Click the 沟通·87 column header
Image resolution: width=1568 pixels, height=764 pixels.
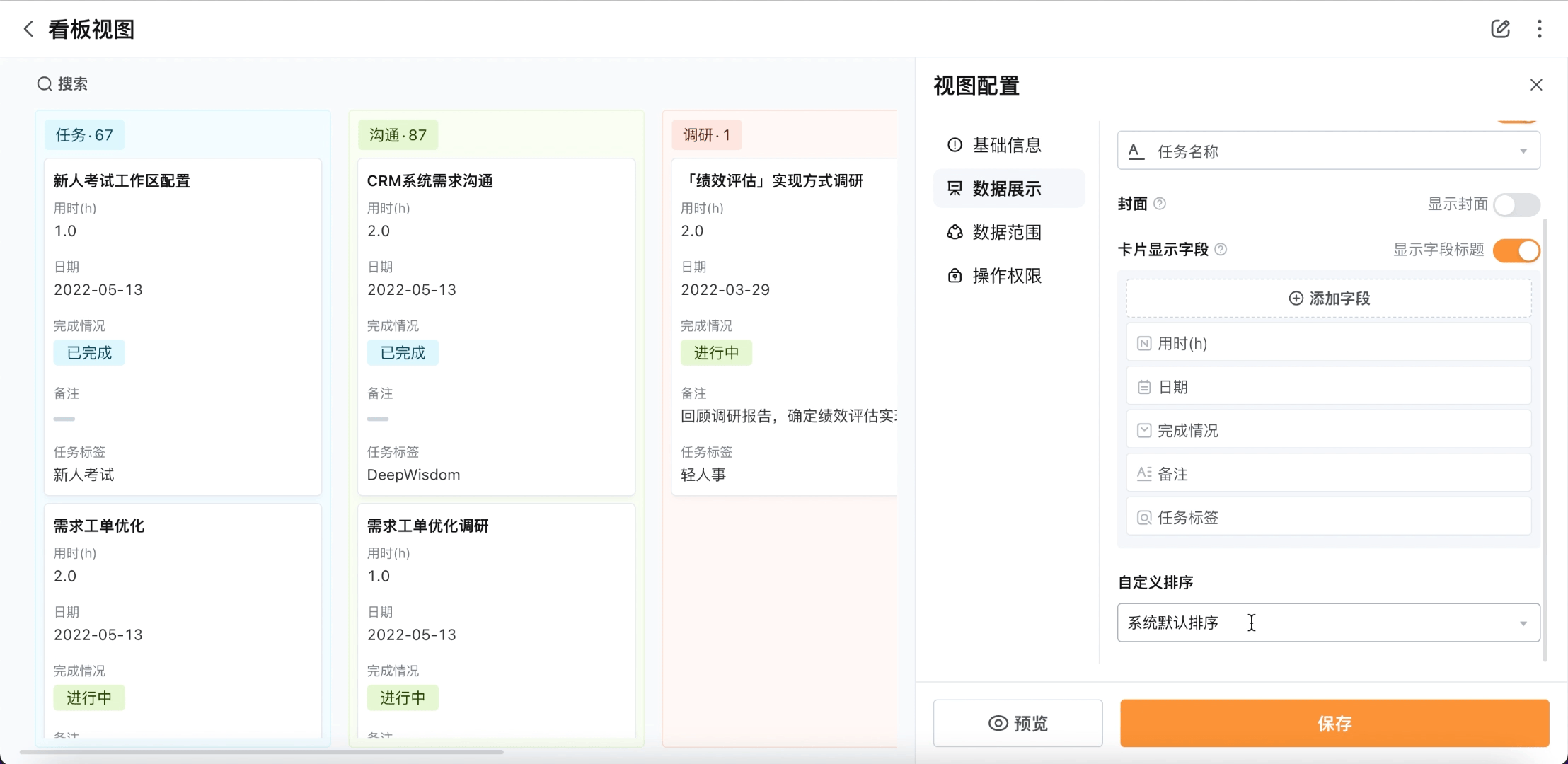(398, 135)
